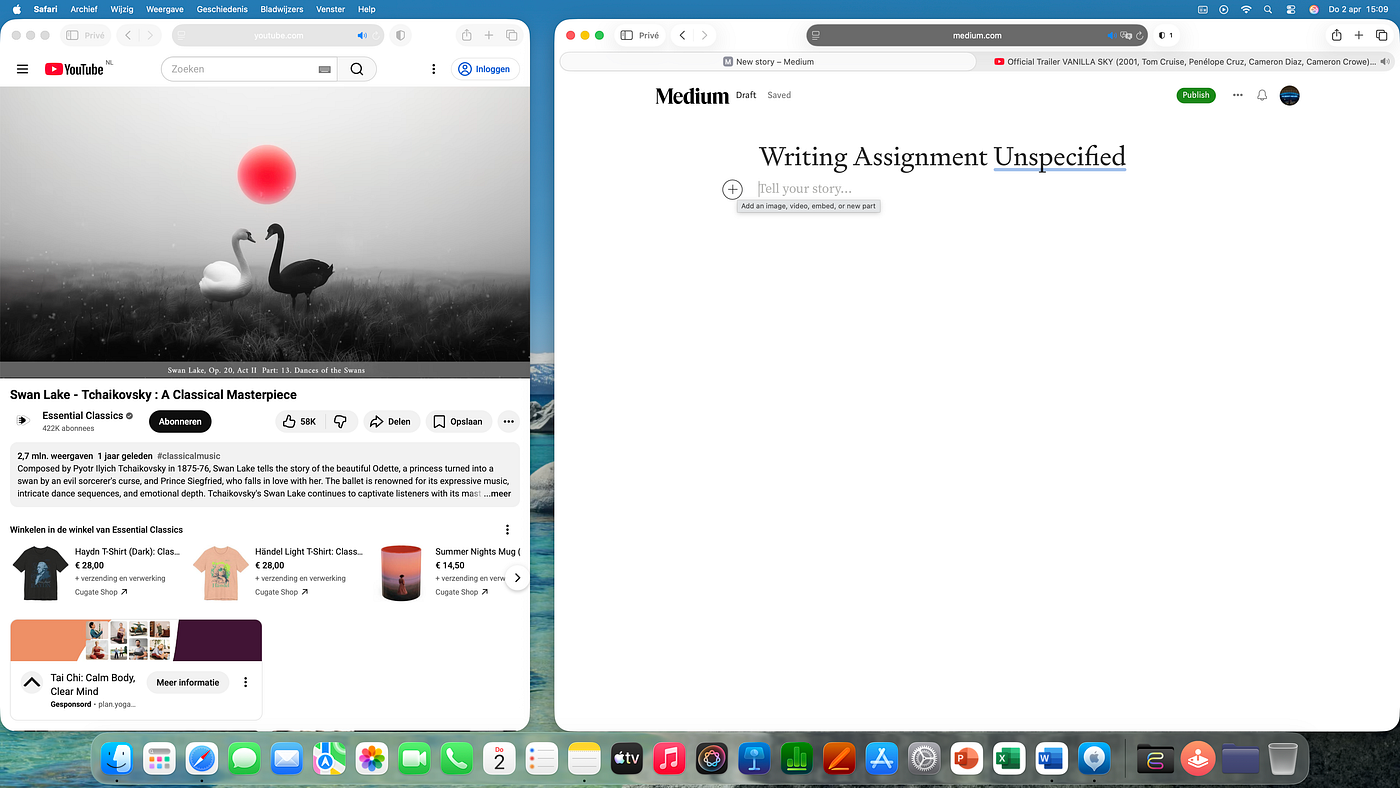Share medium.com page from the Safari toolbar

coord(1336,35)
